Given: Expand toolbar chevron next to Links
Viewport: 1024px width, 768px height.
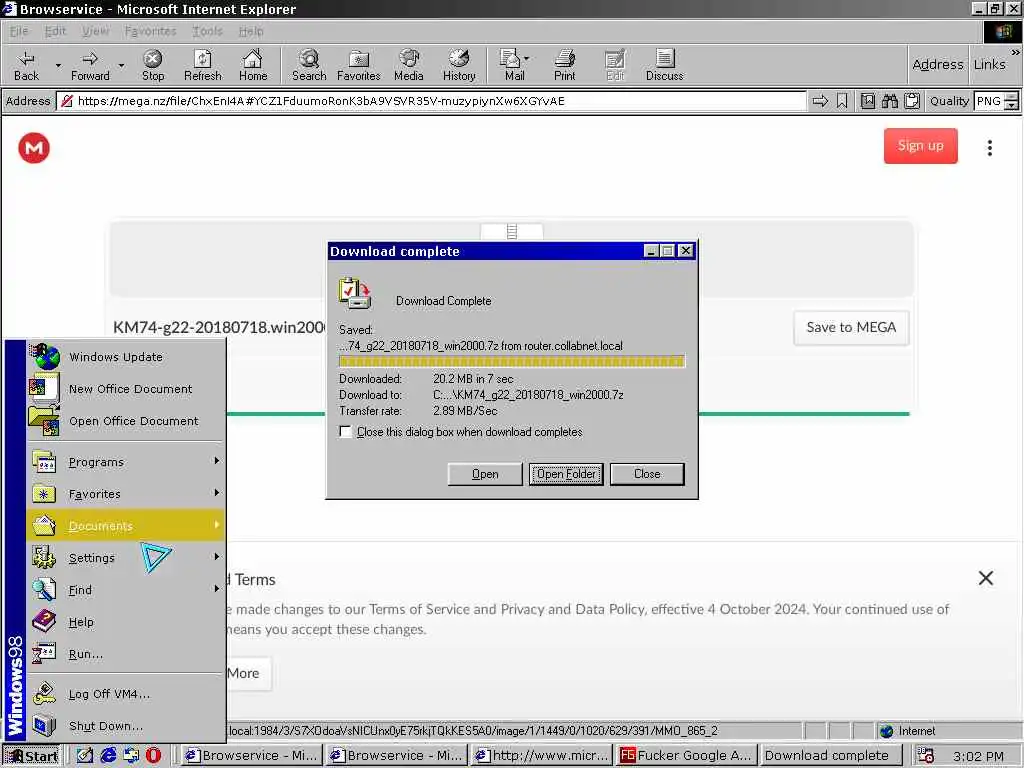Looking at the screenshot, I should point(1016,52).
